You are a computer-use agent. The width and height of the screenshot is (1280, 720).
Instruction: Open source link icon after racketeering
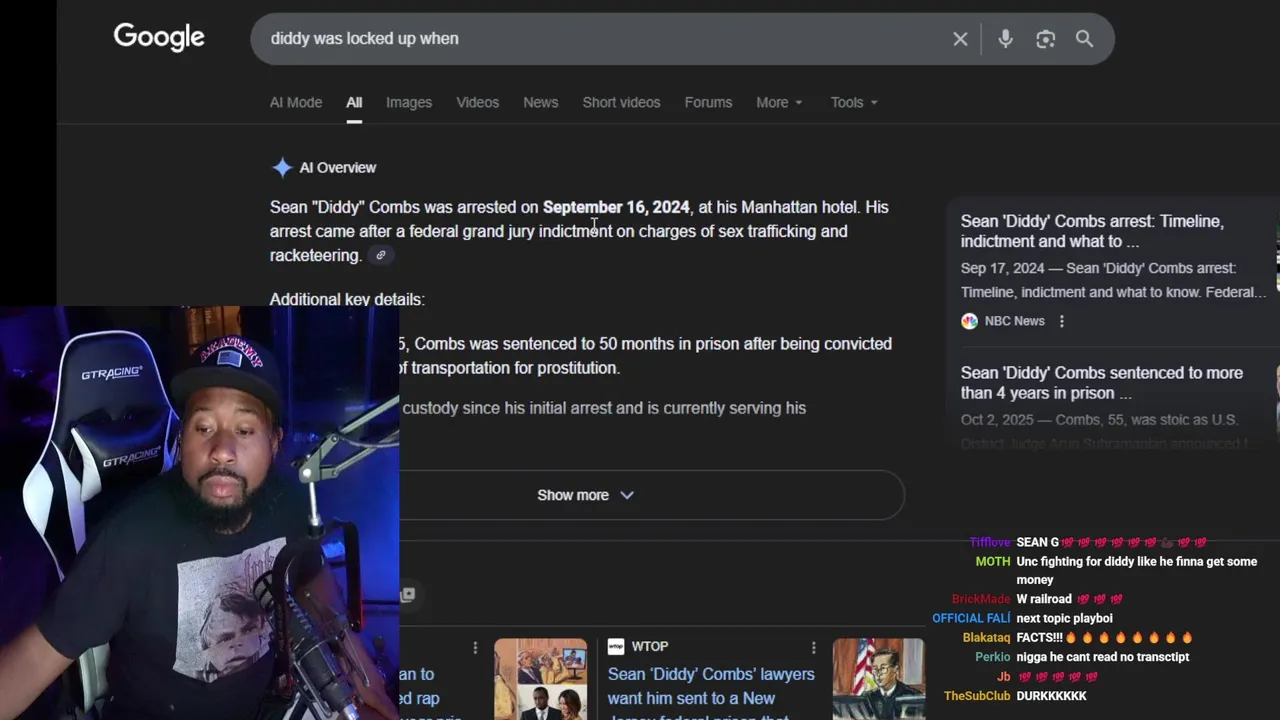[x=381, y=255]
